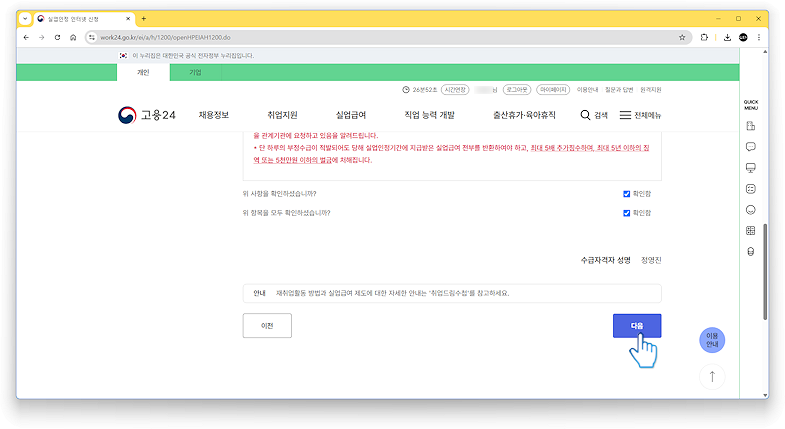Open the browser downloads icon

click(x=727, y=38)
